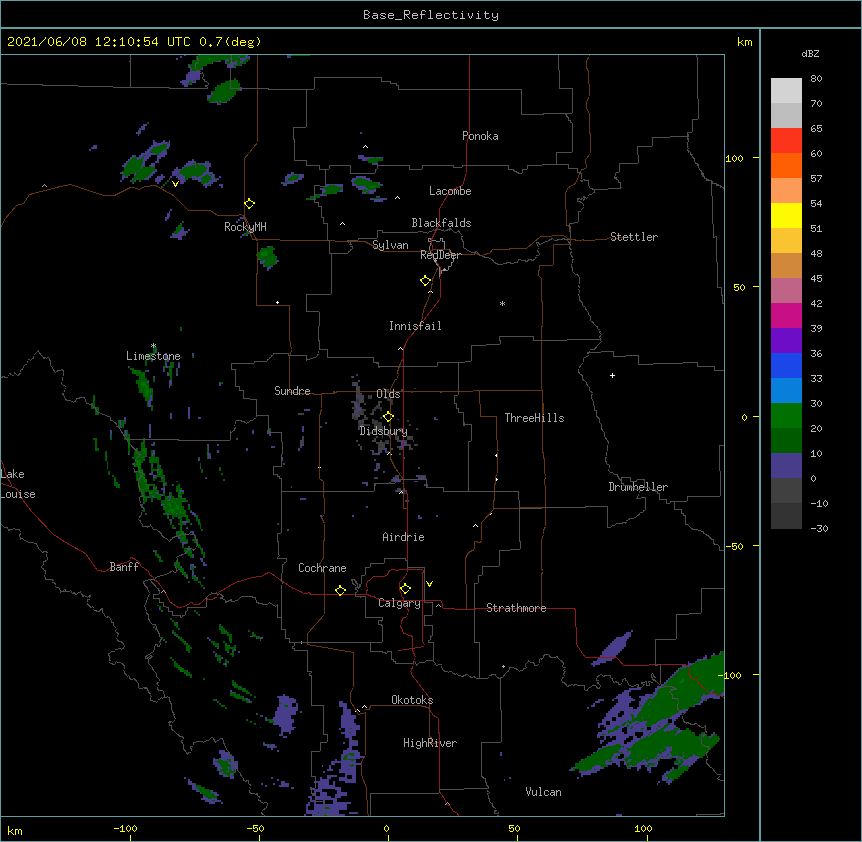Pick the bright yellow 51-54 dBZ swatch
The width and height of the screenshot is (862, 842).
tap(786, 215)
